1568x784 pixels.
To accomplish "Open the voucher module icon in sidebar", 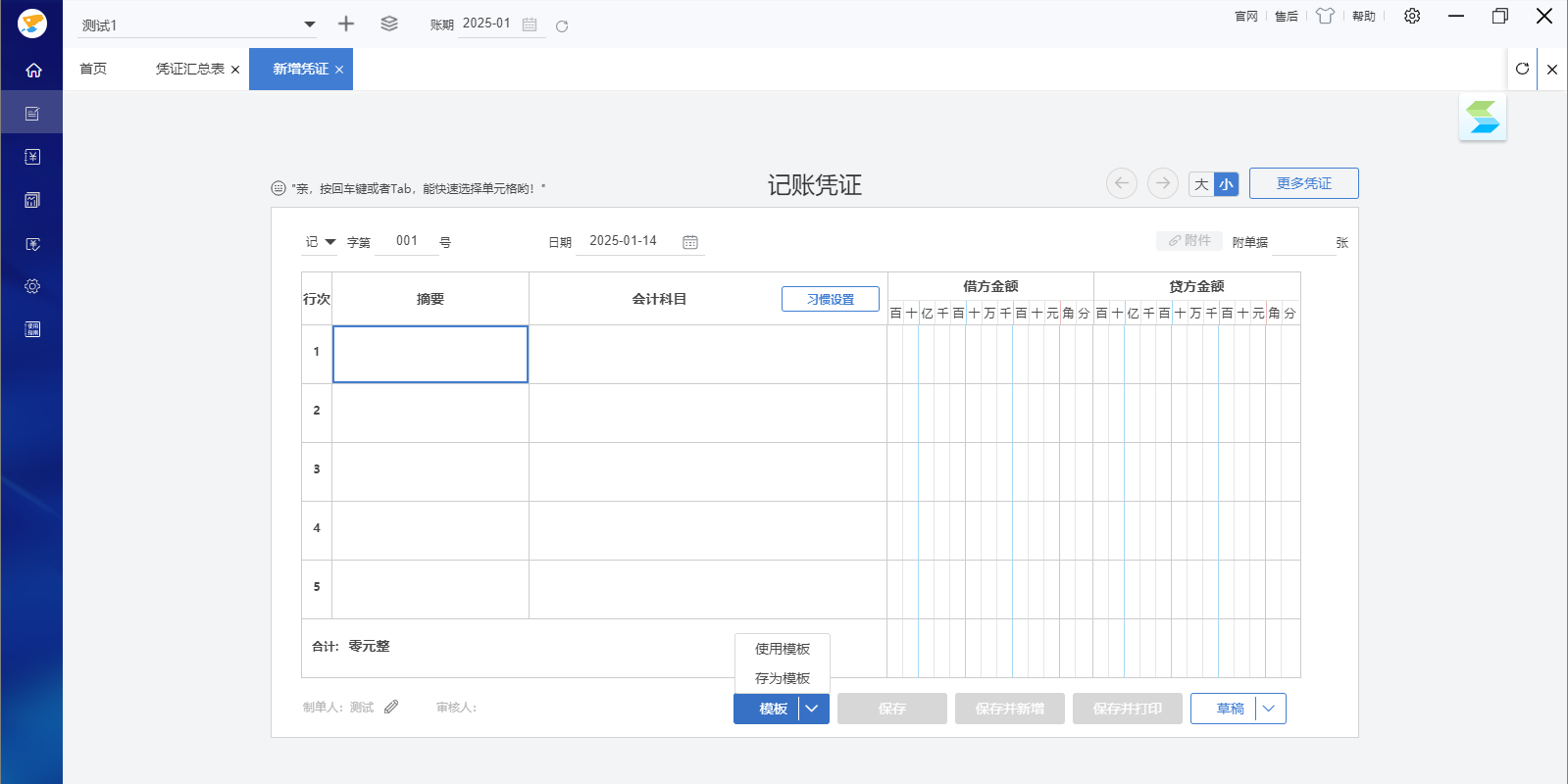I will [x=32, y=114].
